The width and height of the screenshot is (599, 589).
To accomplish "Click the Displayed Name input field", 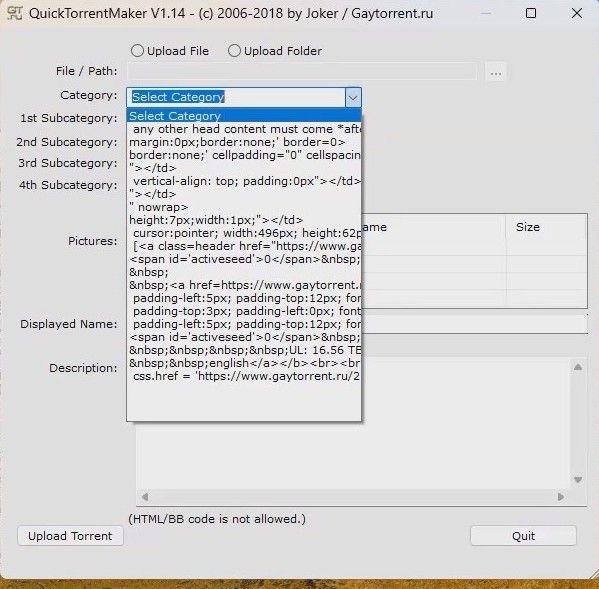I will pyautogui.click(x=474, y=324).
